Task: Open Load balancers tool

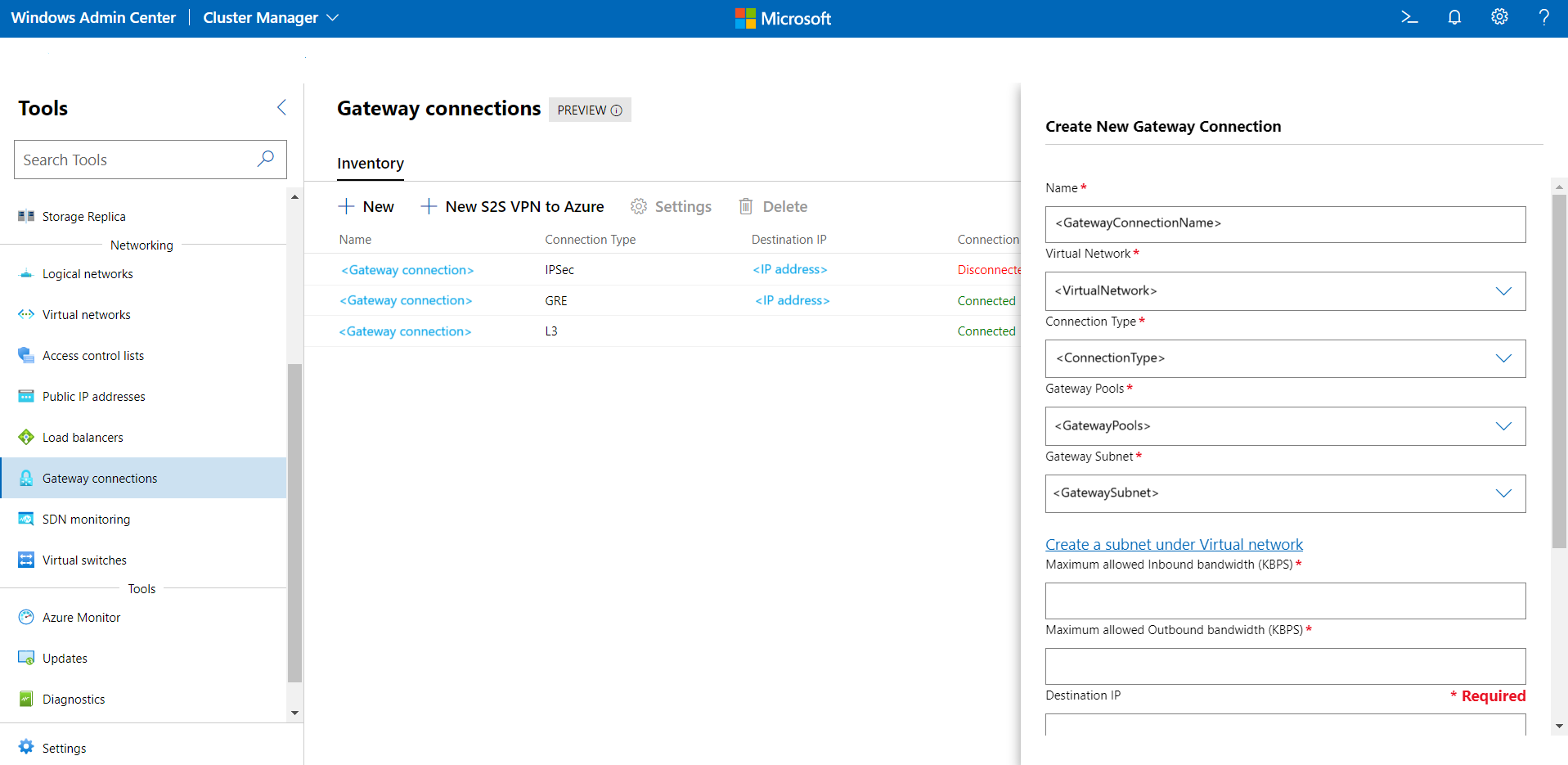Action: [x=83, y=438]
